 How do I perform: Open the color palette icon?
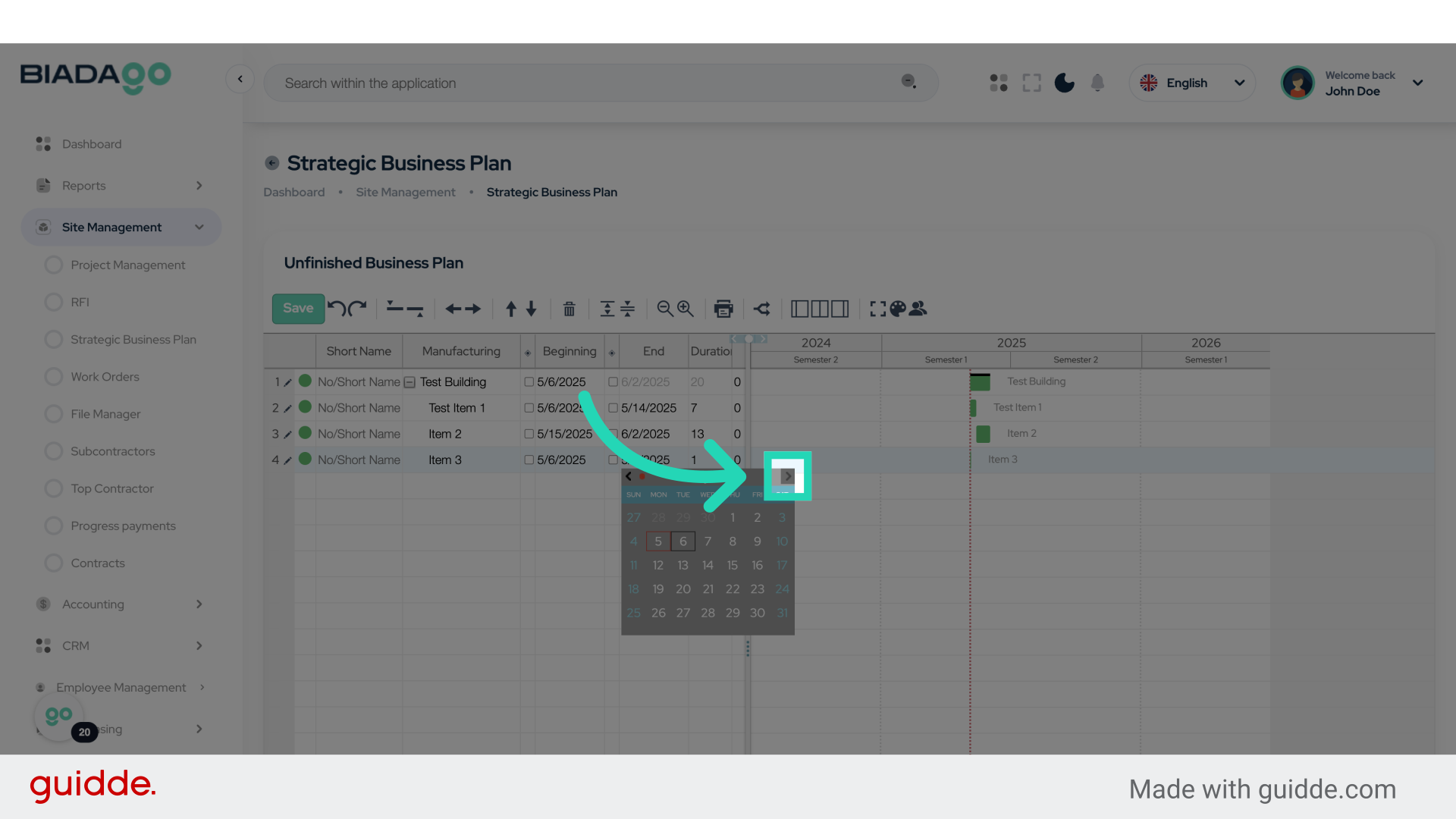pyautogui.click(x=898, y=309)
